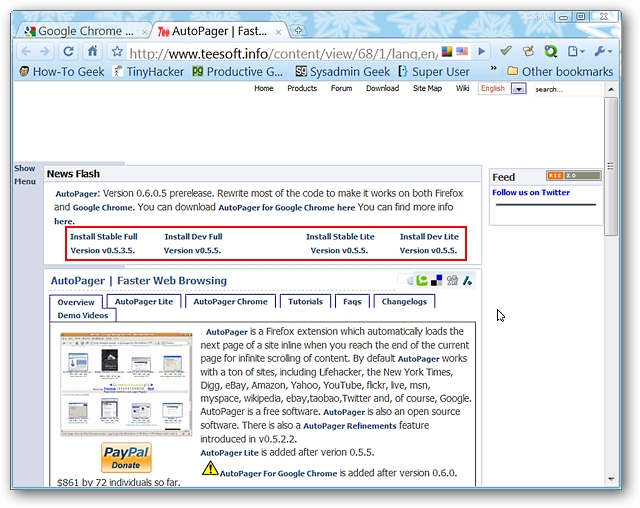Image resolution: width=640 pixels, height=508 pixels.
Task: Open the browser home page
Action: click(93, 51)
